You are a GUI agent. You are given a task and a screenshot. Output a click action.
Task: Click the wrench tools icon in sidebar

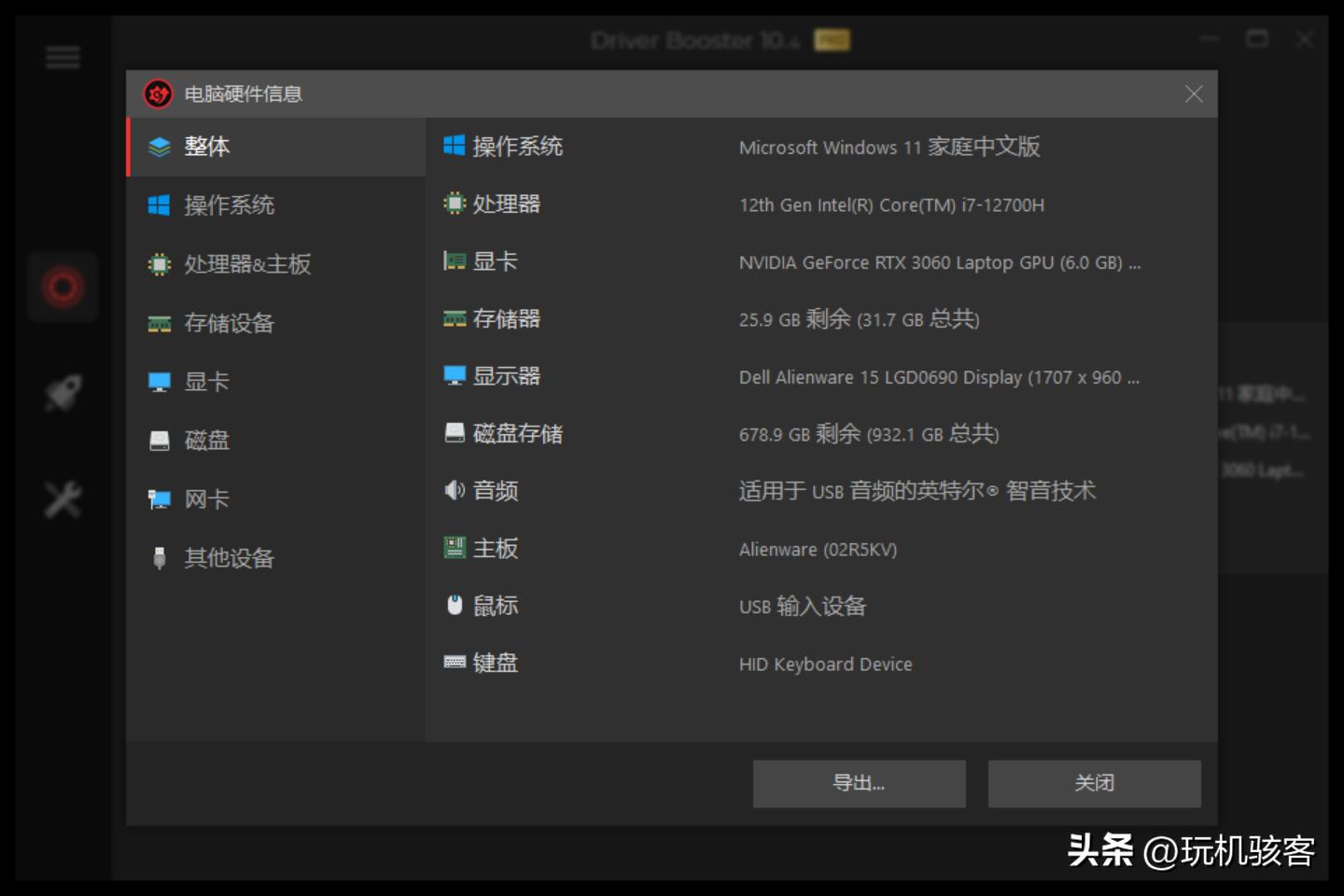[x=63, y=497]
